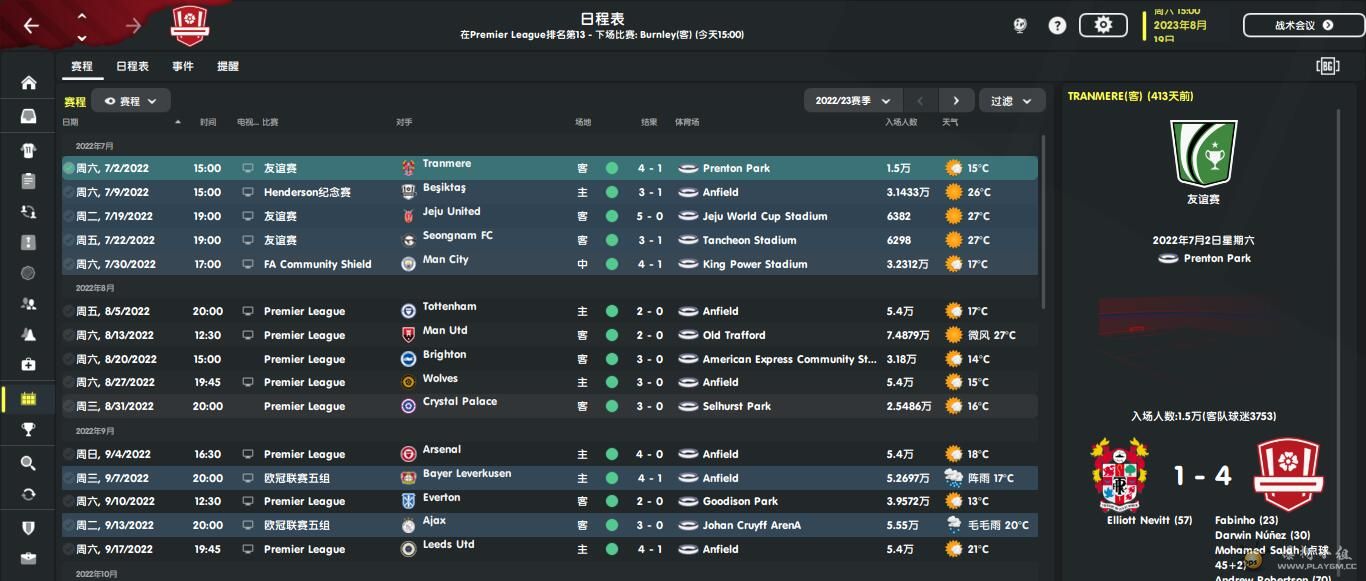Image resolution: width=1366 pixels, height=581 pixels.
Task: Open the medical kit icon in sidebar
Action: click(28, 365)
